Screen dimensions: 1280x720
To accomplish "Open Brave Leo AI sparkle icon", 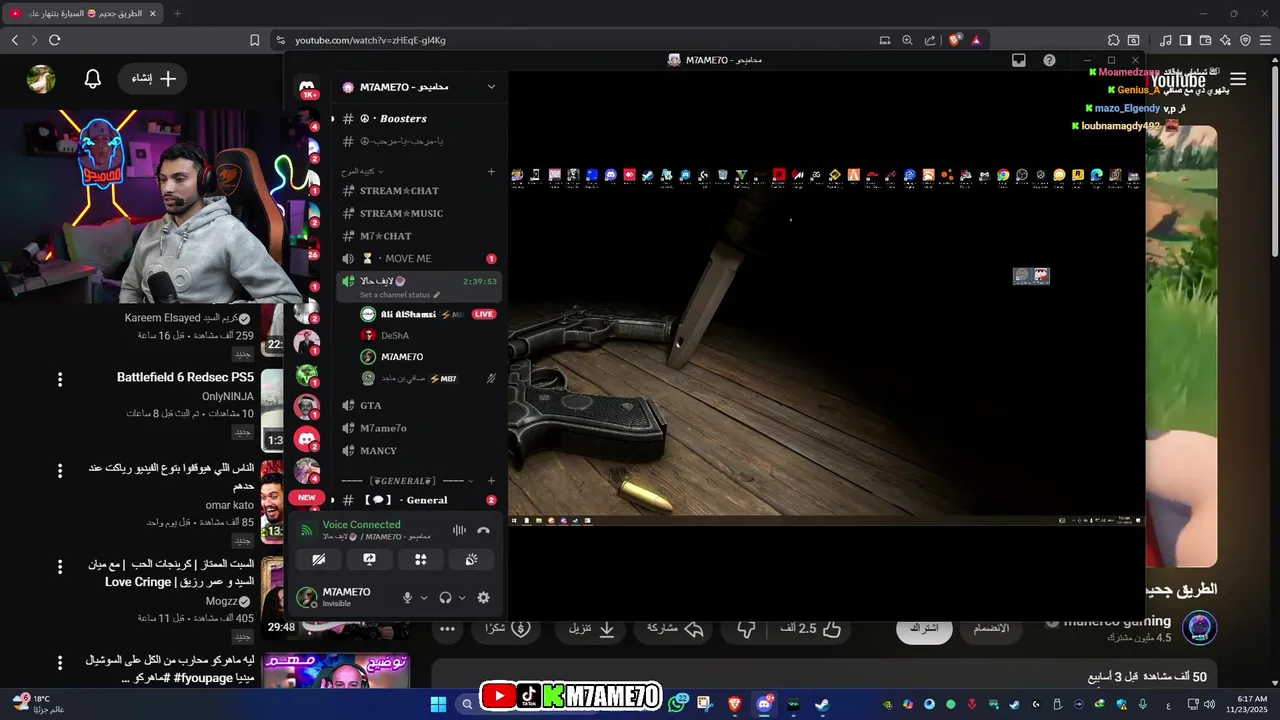I will point(1226,40).
